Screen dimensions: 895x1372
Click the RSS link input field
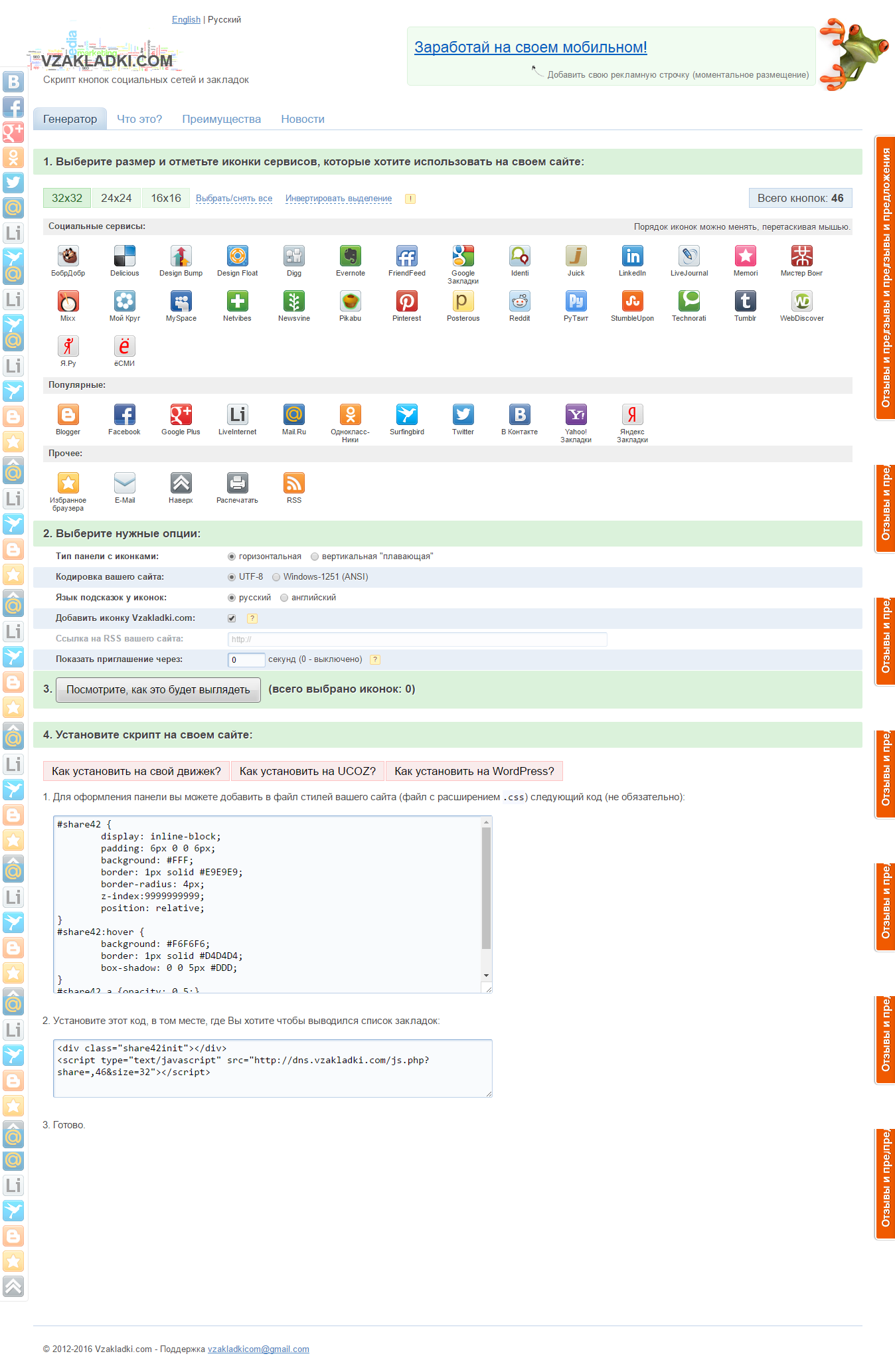pyautogui.click(x=417, y=639)
